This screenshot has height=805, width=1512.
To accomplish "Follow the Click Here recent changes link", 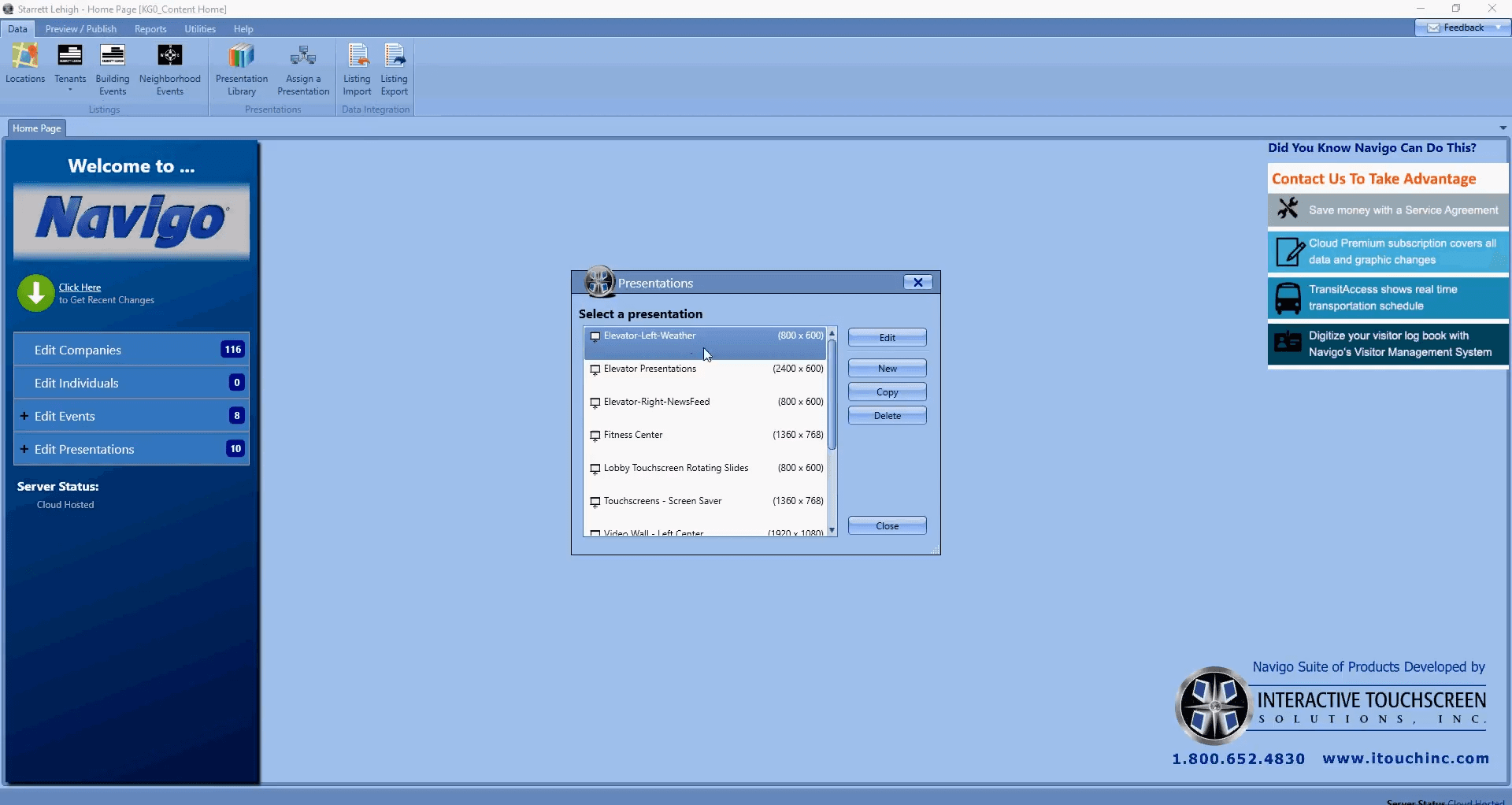I will click(80, 287).
